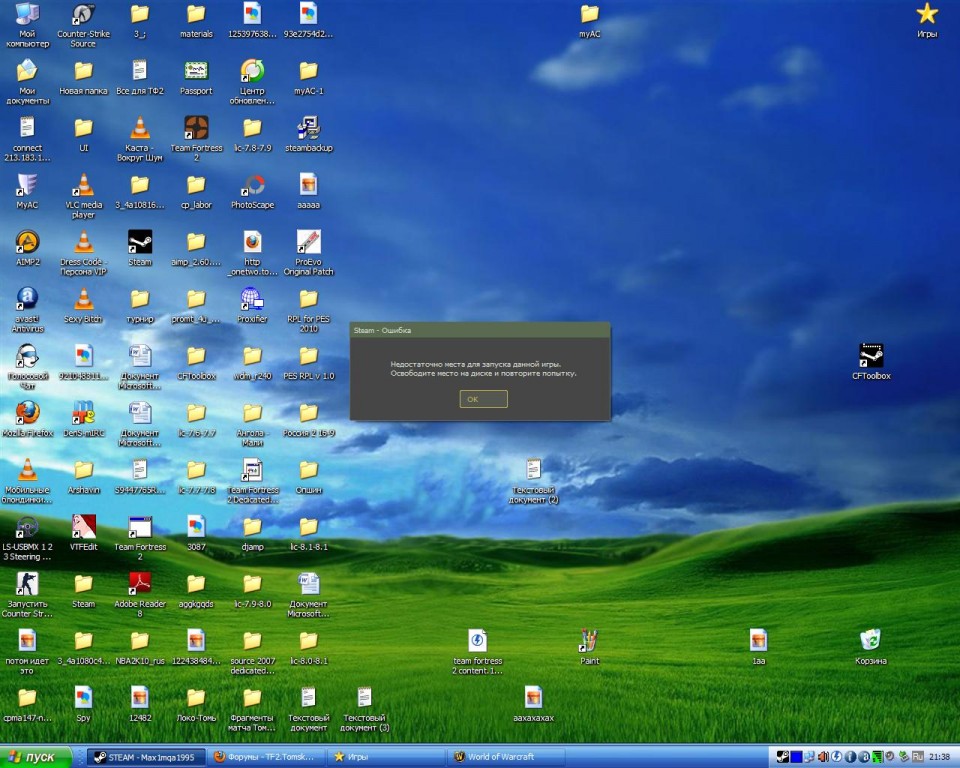Select the Steam shortcut beside Dress Code
Image resolution: width=960 pixels, height=768 pixels.
140,249
